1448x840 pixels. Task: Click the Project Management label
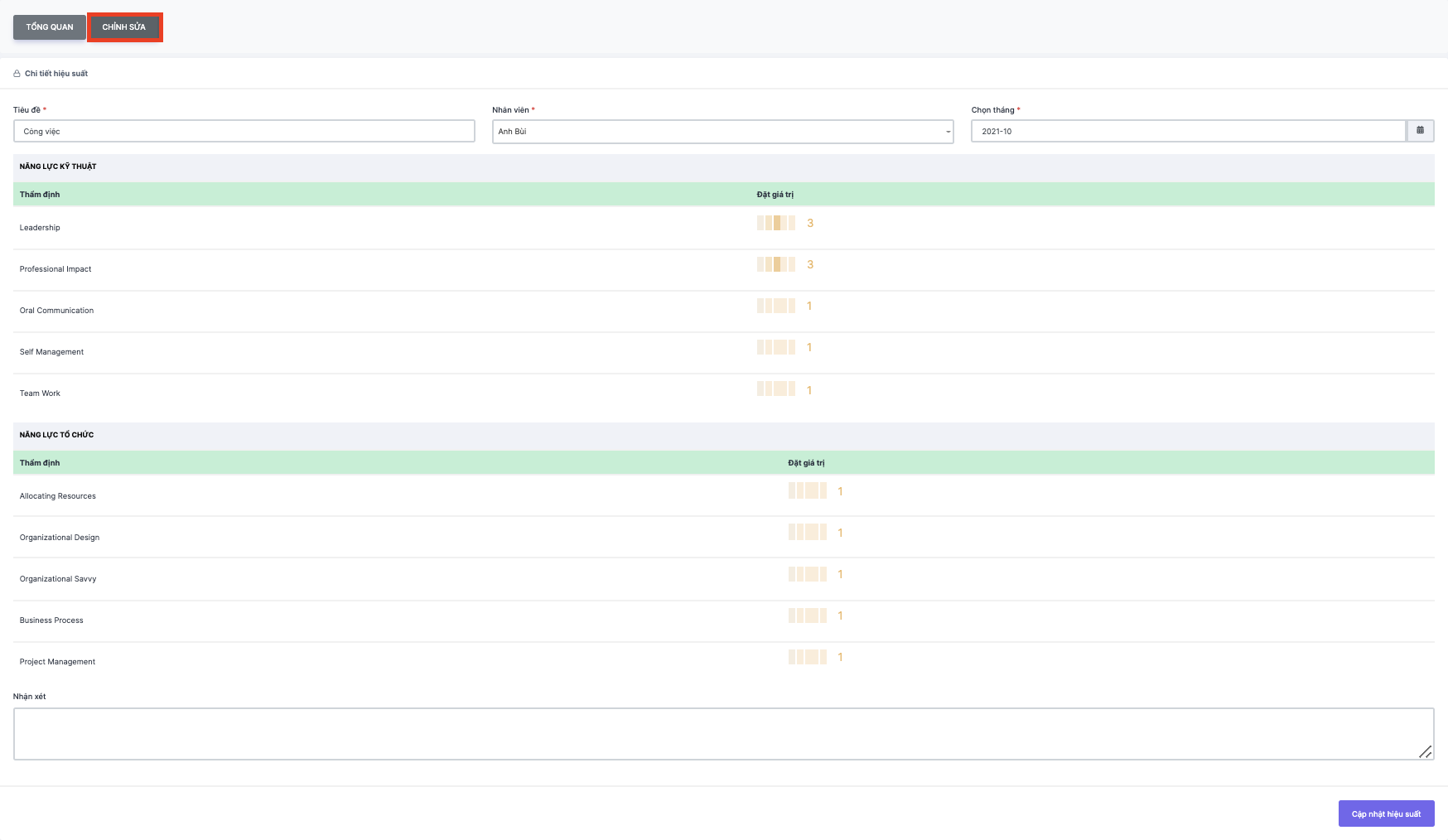pyautogui.click(x=57, y=662)
